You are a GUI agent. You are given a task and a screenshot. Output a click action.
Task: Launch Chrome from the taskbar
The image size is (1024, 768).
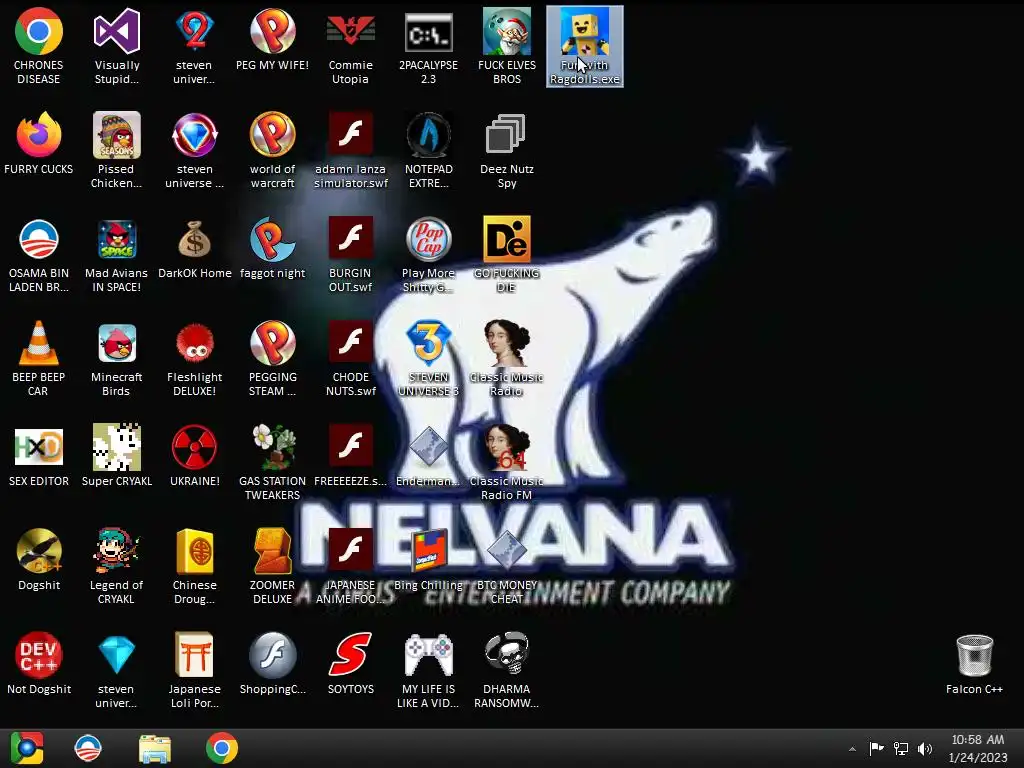pyautogui.click(x=222, y=748)
